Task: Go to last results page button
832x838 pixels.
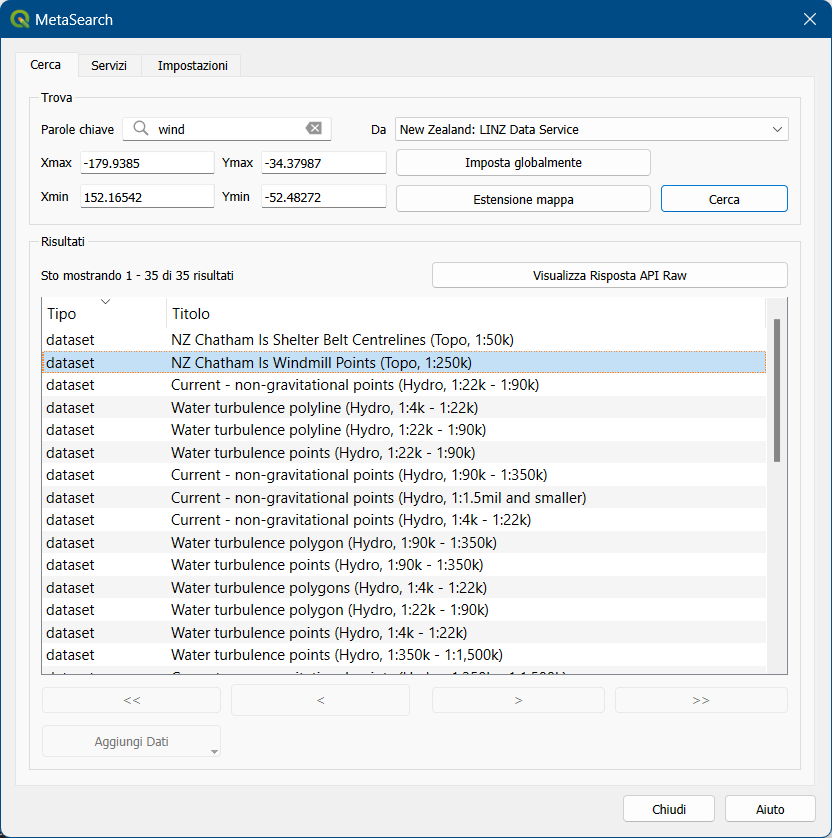Action: pyautogui.click(x=701, y=700)
